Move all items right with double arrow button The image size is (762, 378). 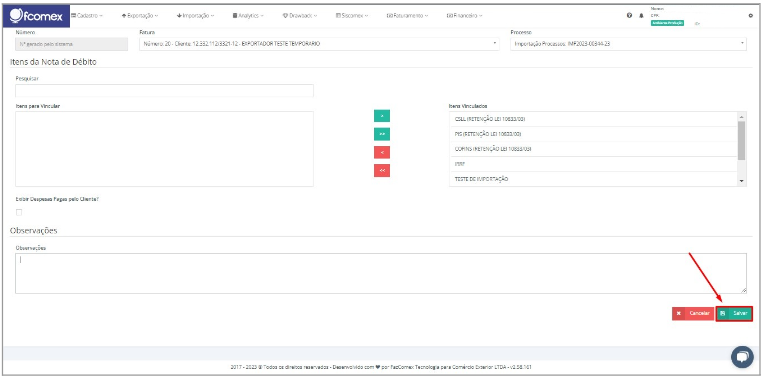point(382,134)
